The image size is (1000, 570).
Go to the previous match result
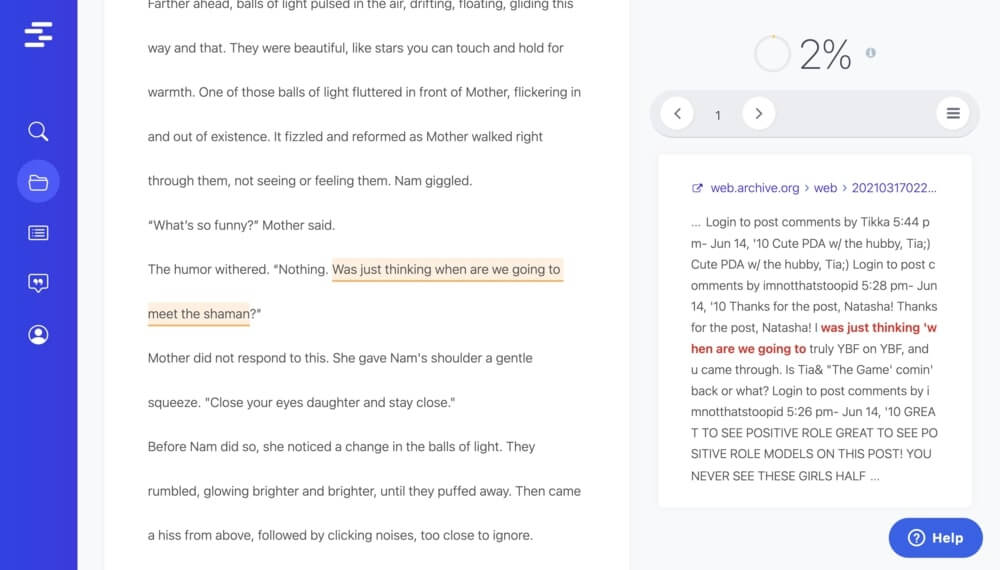coord(677,114)
